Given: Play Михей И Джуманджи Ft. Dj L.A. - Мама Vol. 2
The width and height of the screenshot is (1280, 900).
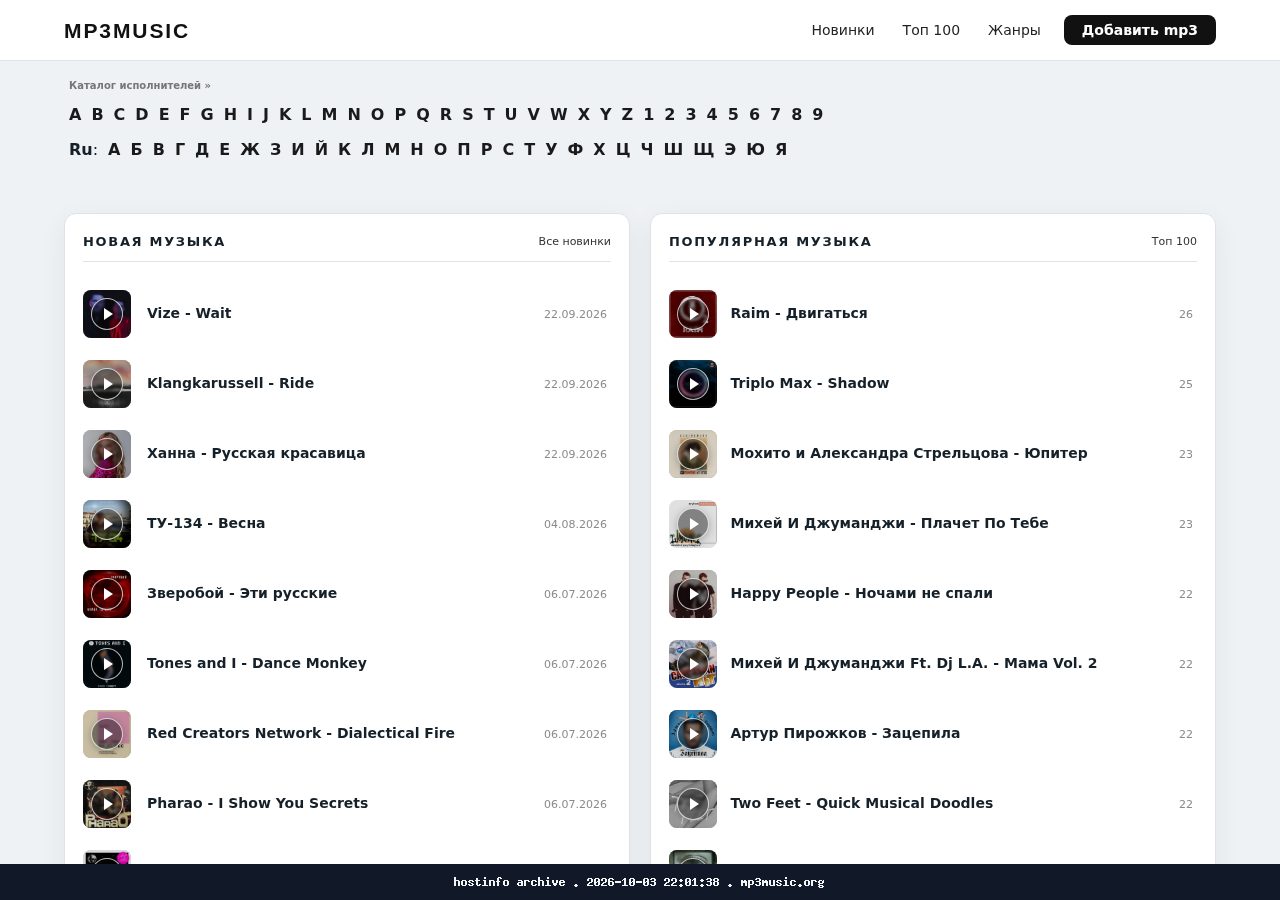Looking at the screenshot, I should pyautogui.click(x=693, y=664).
